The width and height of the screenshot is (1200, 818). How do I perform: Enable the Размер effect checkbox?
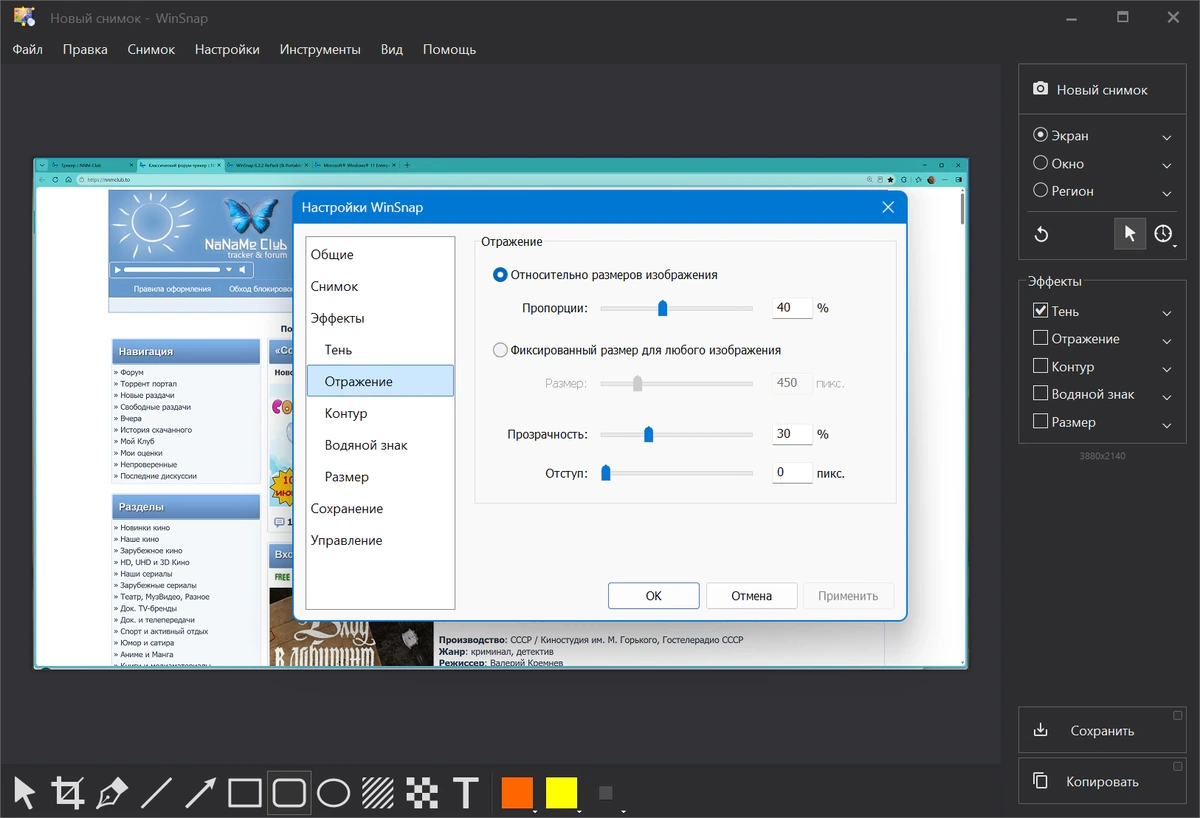(x=1040, y=421)
